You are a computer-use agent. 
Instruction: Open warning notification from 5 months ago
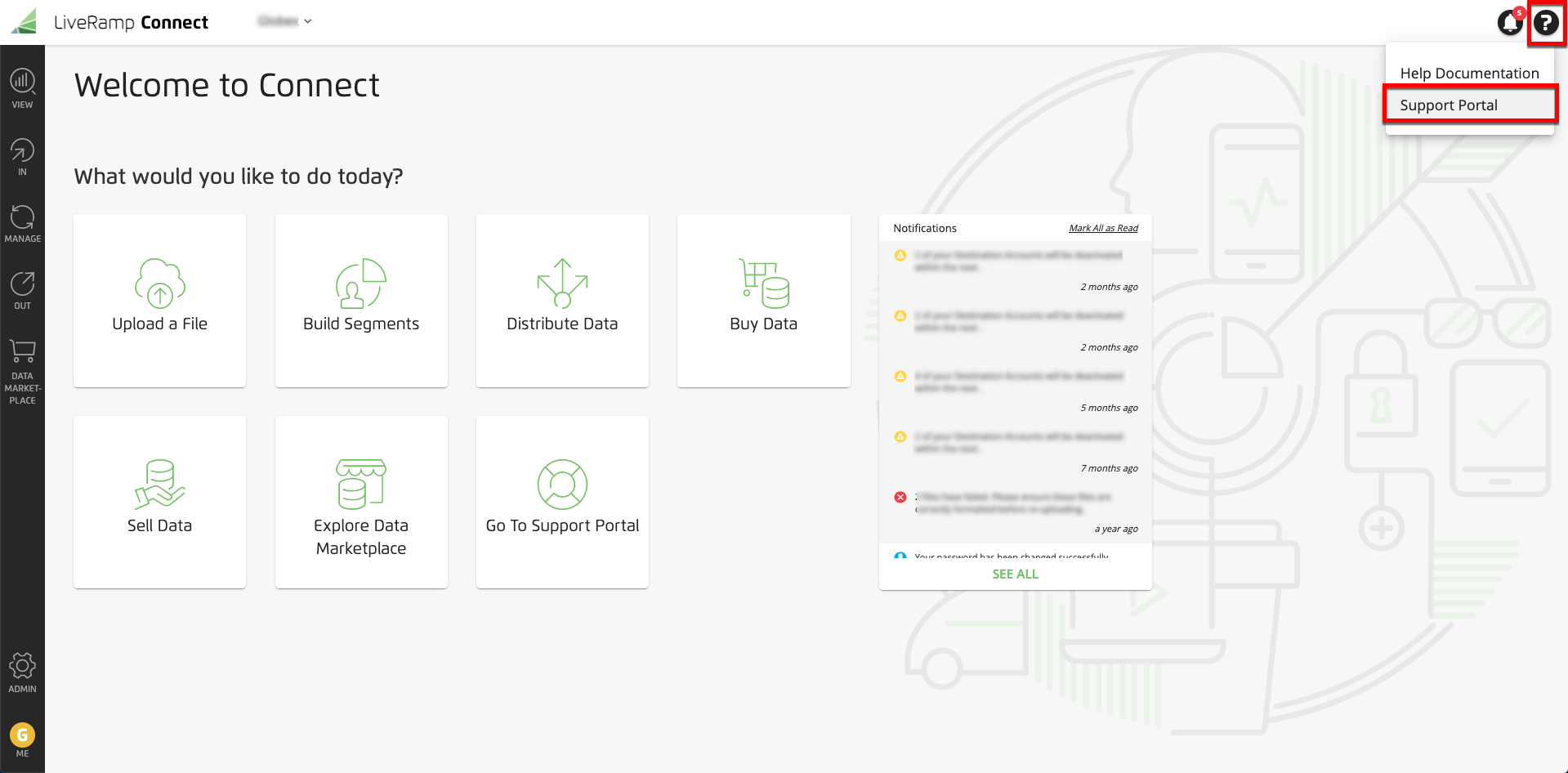(1015, 392)
